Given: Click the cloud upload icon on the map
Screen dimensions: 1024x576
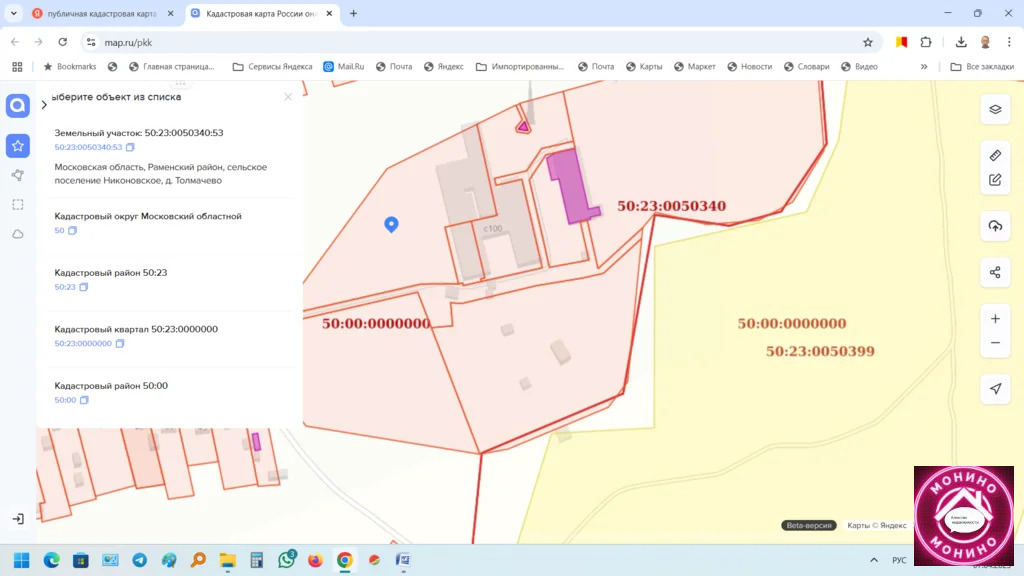Looking at the screenshot, I should [995, 226].
